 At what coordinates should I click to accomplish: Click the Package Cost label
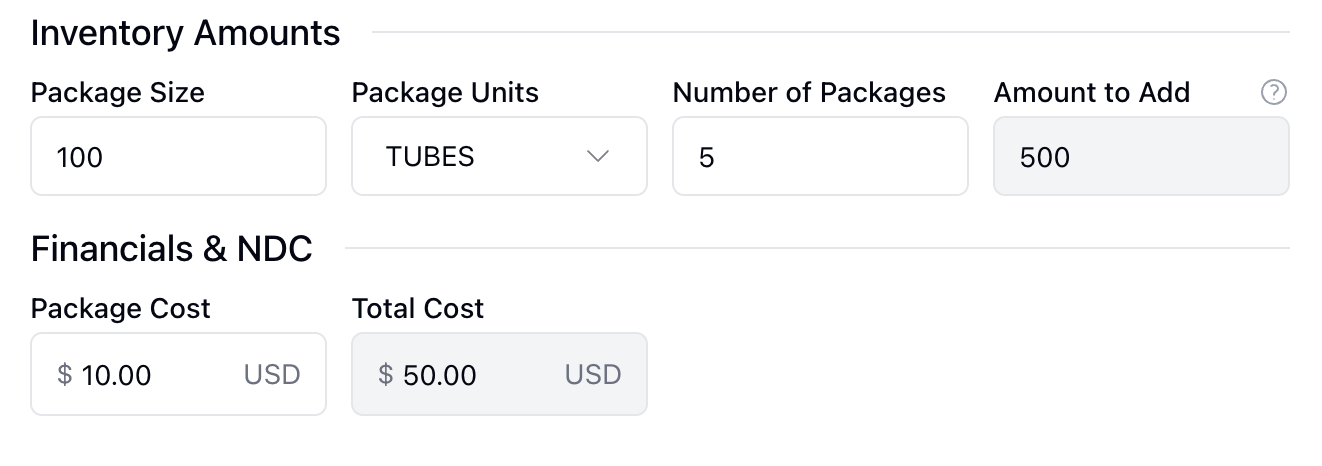click(x=121, y=308)
